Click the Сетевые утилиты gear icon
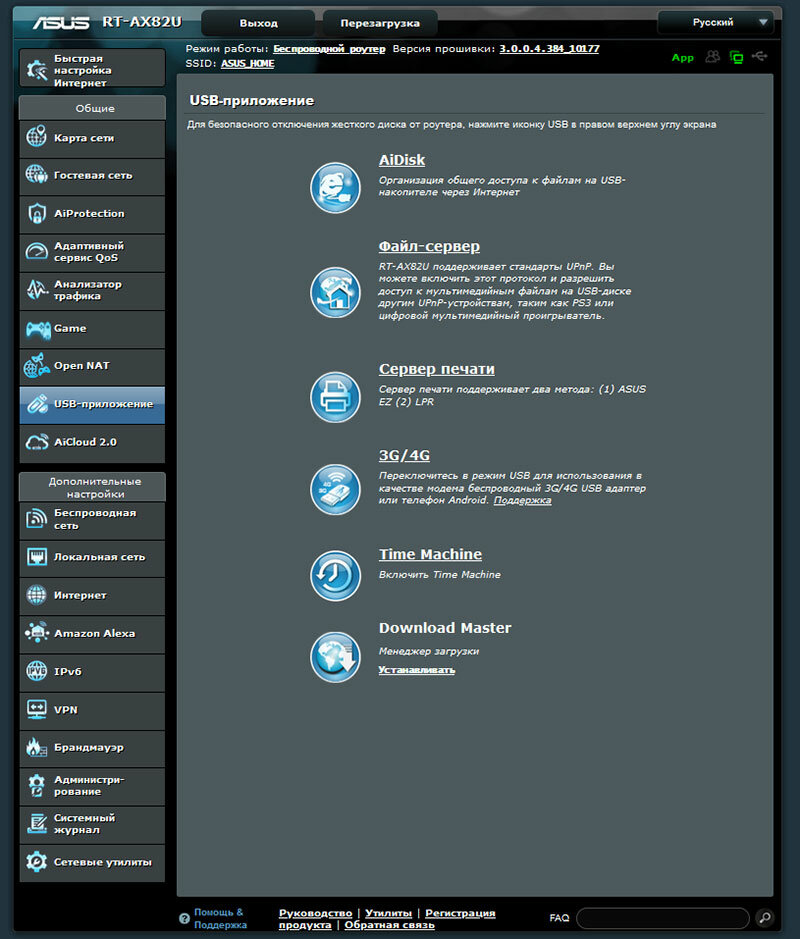This screenshot has width=800, height=939. coord(37,862)
